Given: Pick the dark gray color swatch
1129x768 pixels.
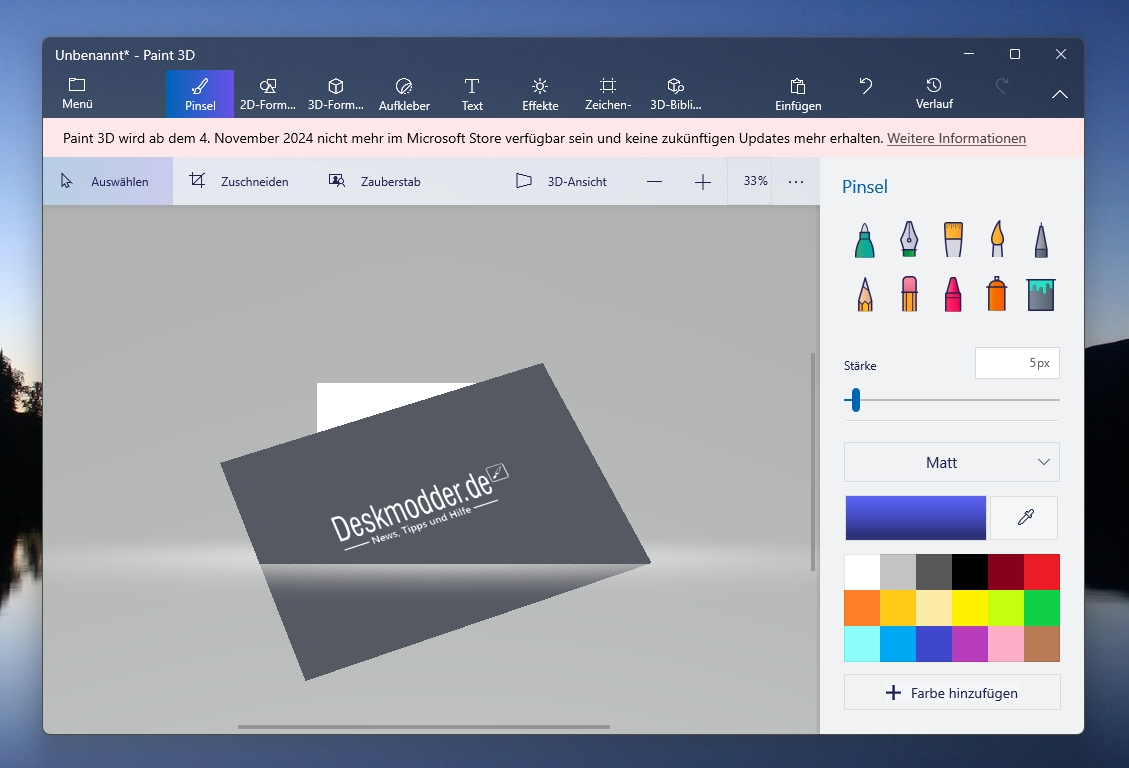Looking at the screenshot, I should [x=935, y=572].
